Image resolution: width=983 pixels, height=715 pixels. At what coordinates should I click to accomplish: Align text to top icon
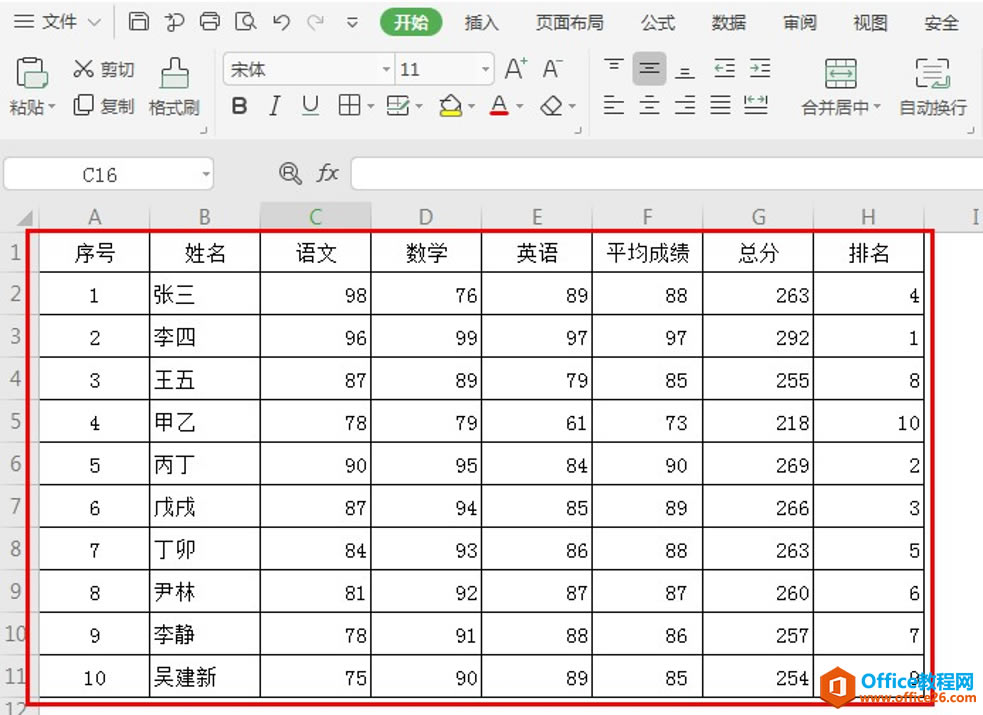(614, 66)
